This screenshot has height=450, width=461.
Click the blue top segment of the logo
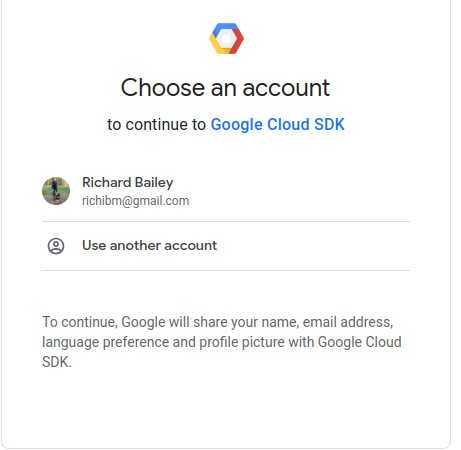(x=226, y=27)
